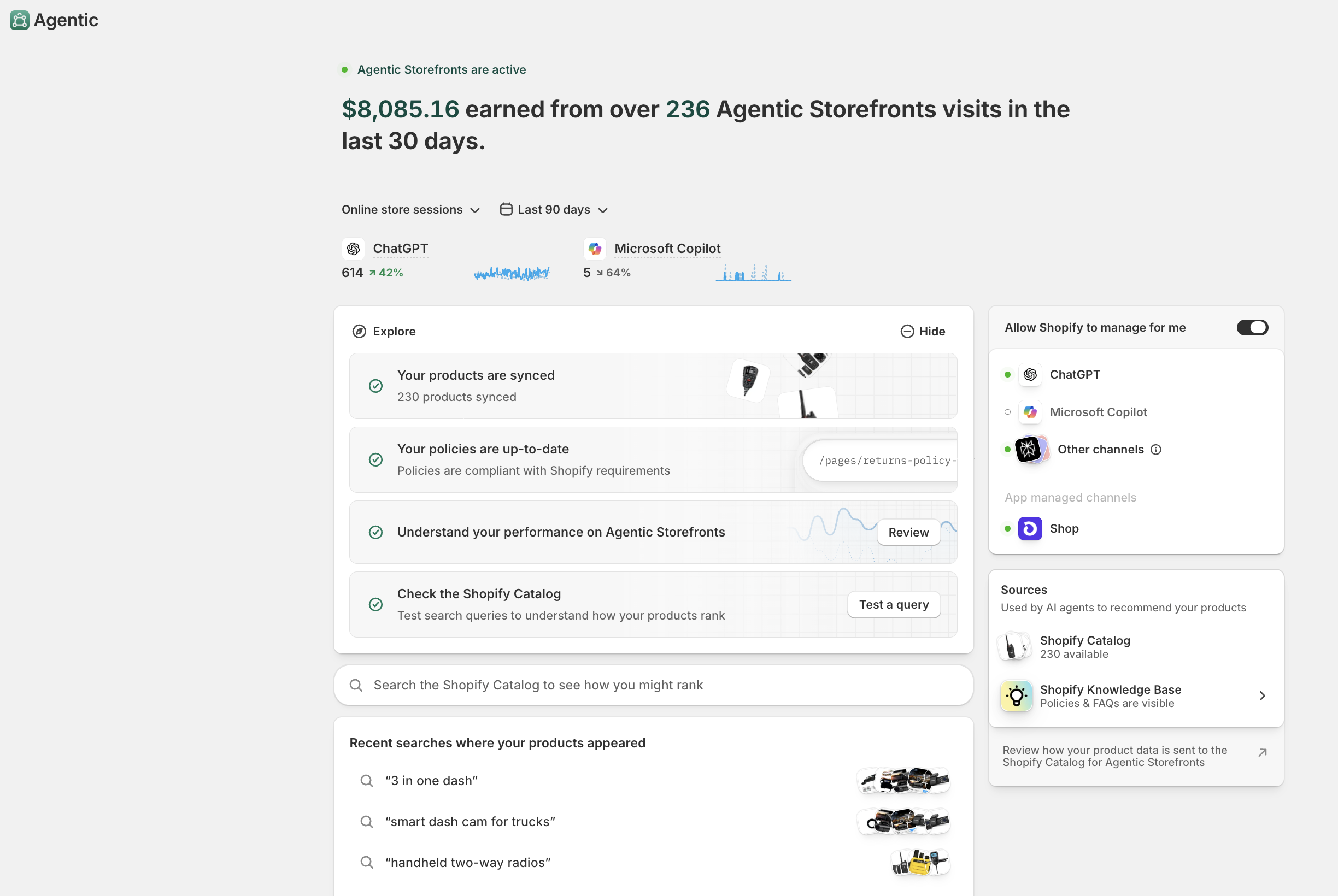
Task: Click the Your policies are up-to-date card
Action: [653, 460]
